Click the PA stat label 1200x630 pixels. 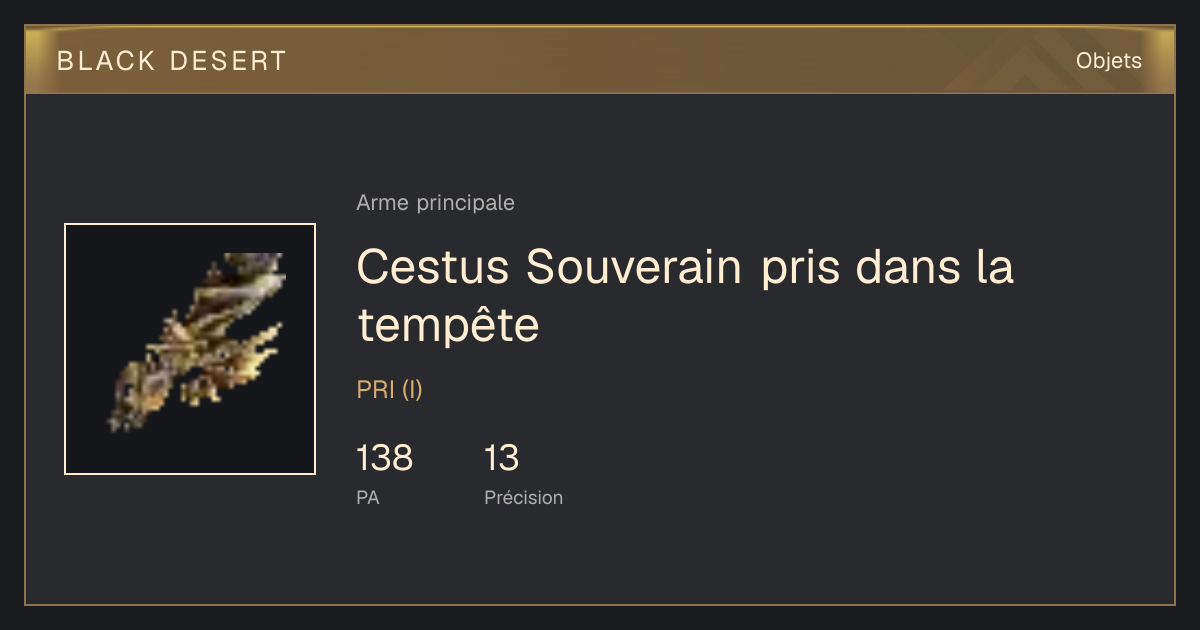pos(367,497)
